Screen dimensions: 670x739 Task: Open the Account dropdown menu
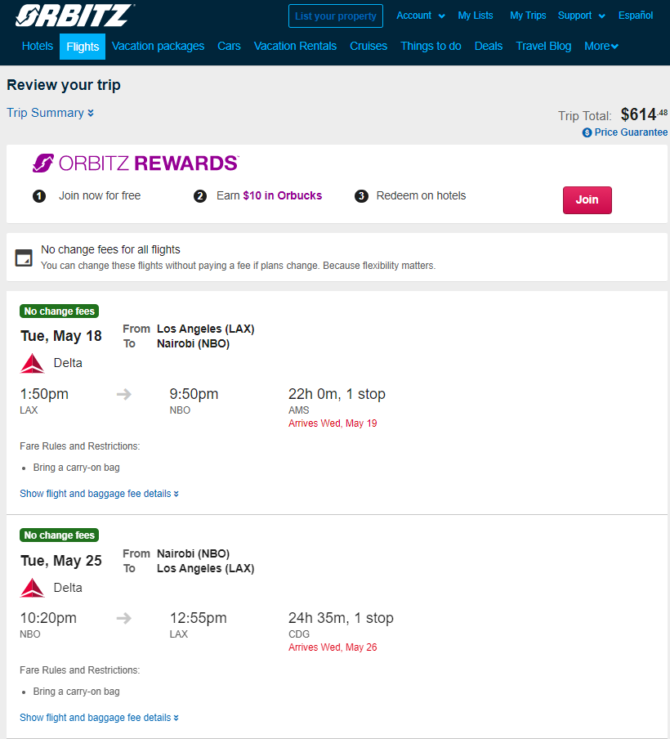pyautogui.click(x=421, y=16)
